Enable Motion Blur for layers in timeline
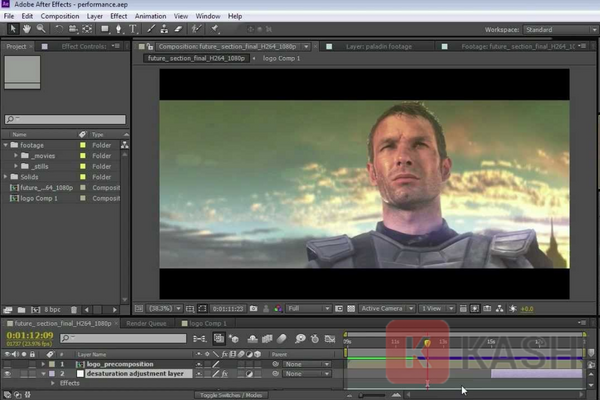The height and width of the screenshot is (400, 600). coord(282,339)
